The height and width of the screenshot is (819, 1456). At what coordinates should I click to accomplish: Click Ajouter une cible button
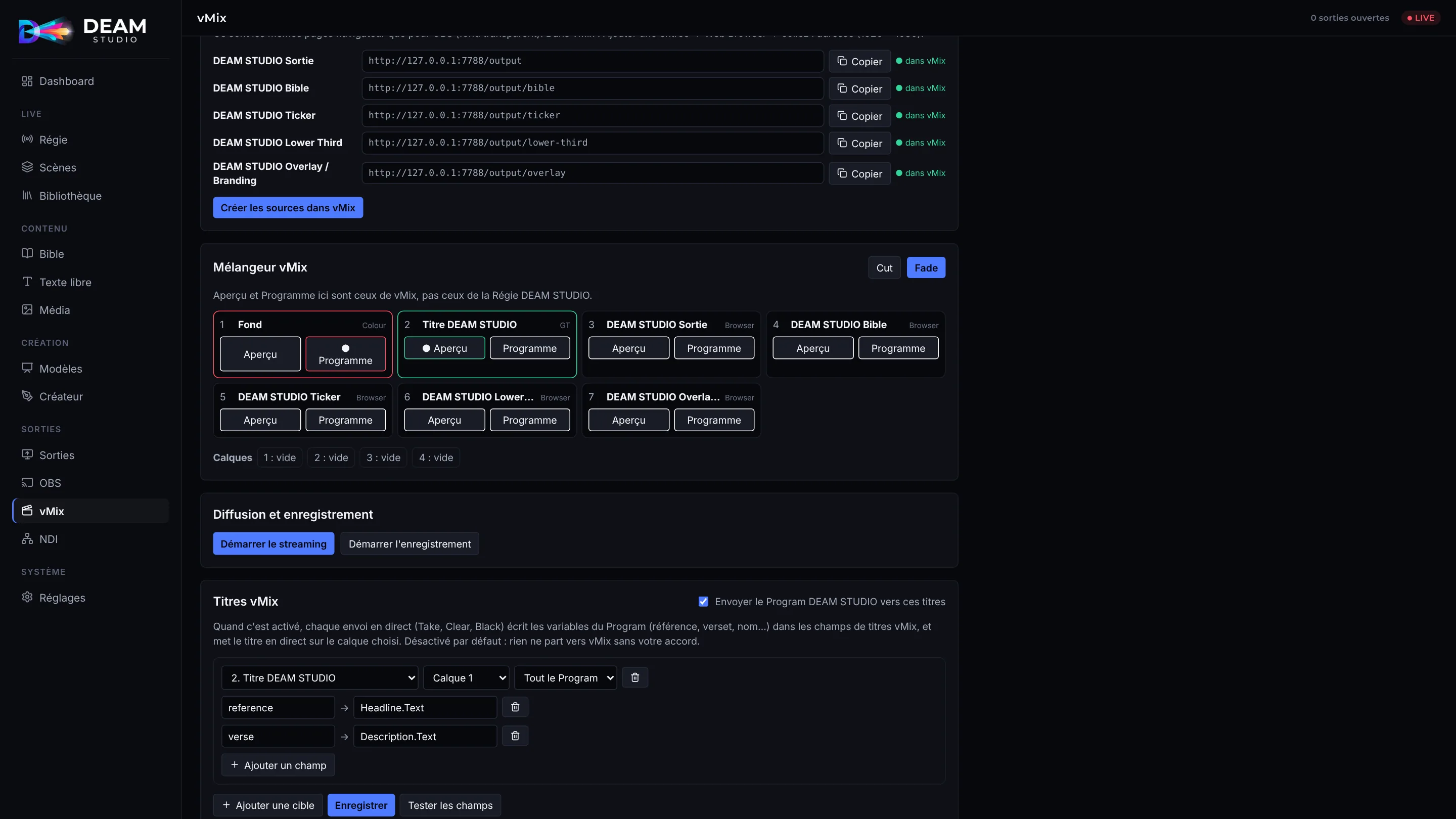(x=268, y=805)
